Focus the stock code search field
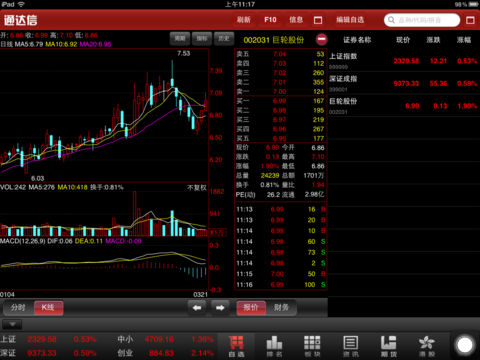This screenshot has height=360, width=480. click(422, 20)
